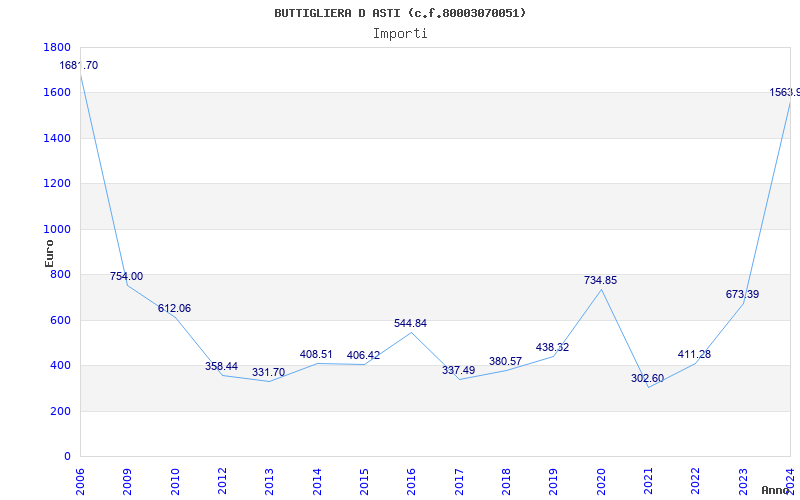The width and height of the screenshot is (800, 500).
Task: Click the 331.70 data label
Action: pyautogui.click(x=268, y=372)
